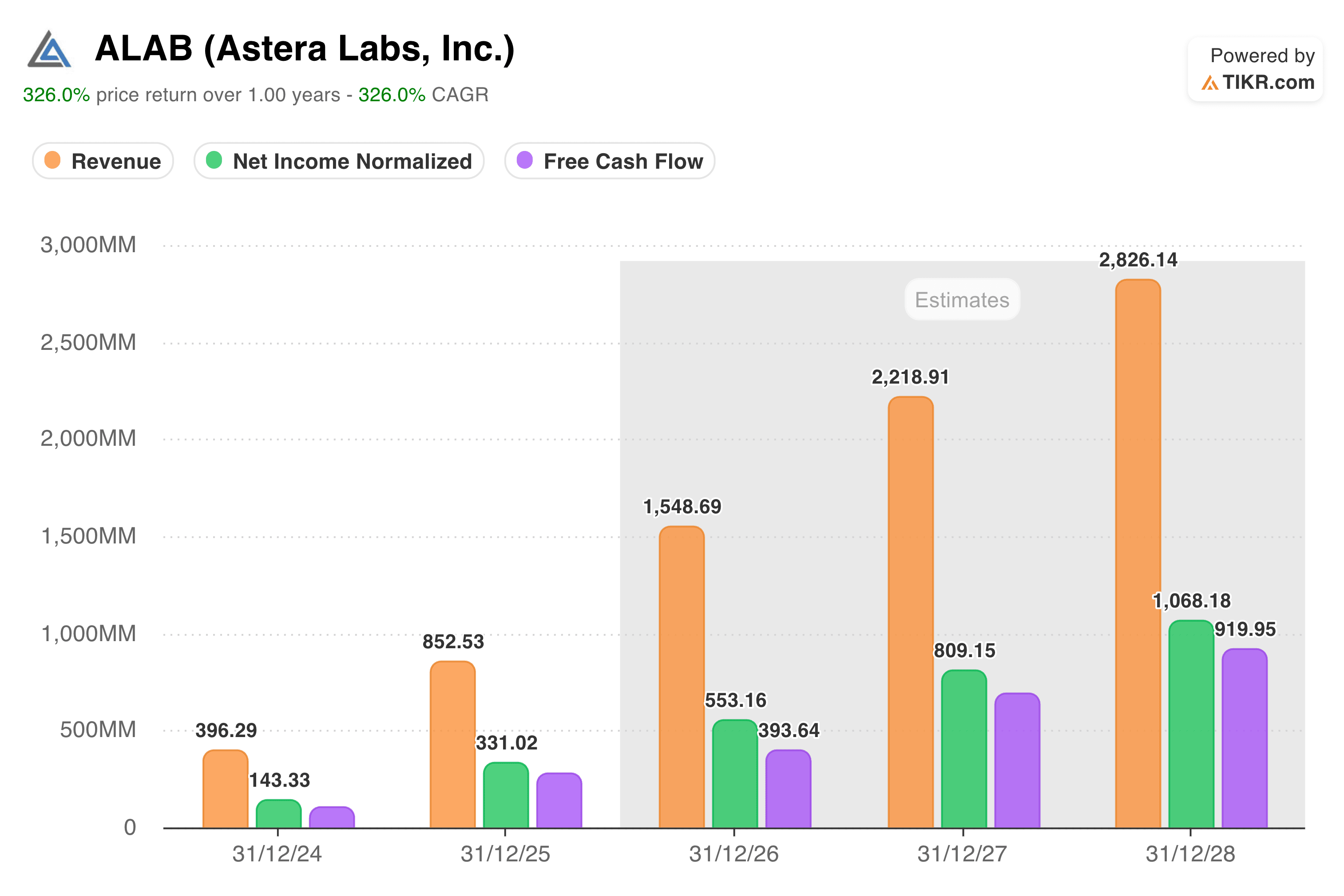Click the Estimates label badge

[x=962, y=299]
